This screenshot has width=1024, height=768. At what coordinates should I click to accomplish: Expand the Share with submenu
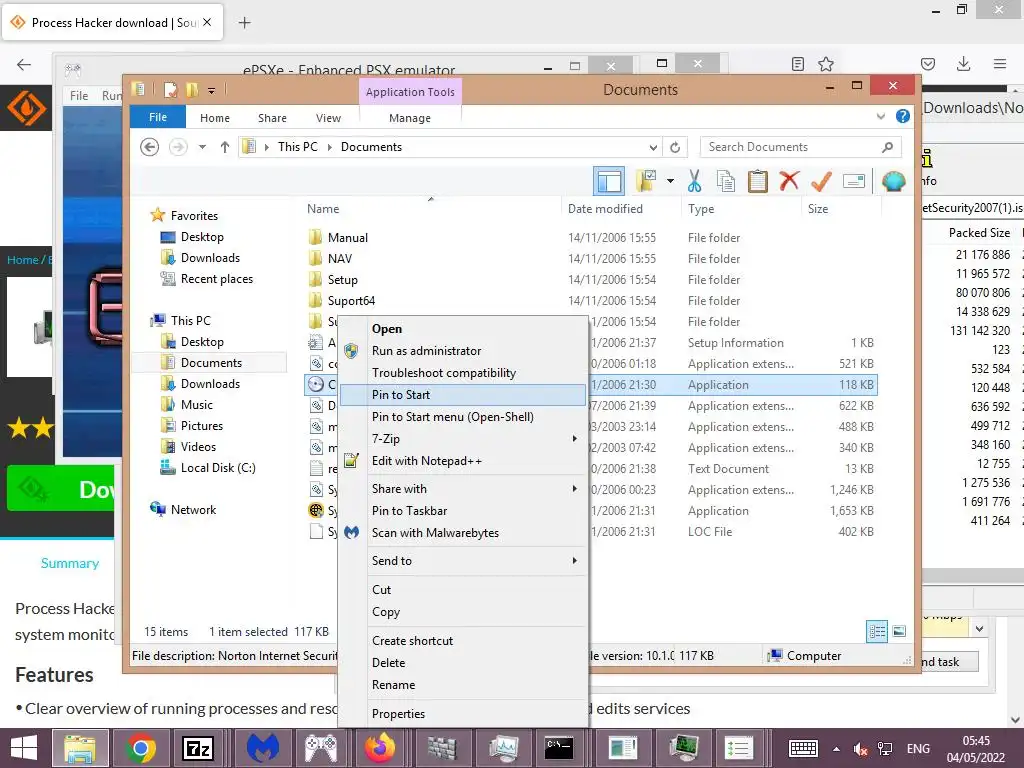[463, 488]
